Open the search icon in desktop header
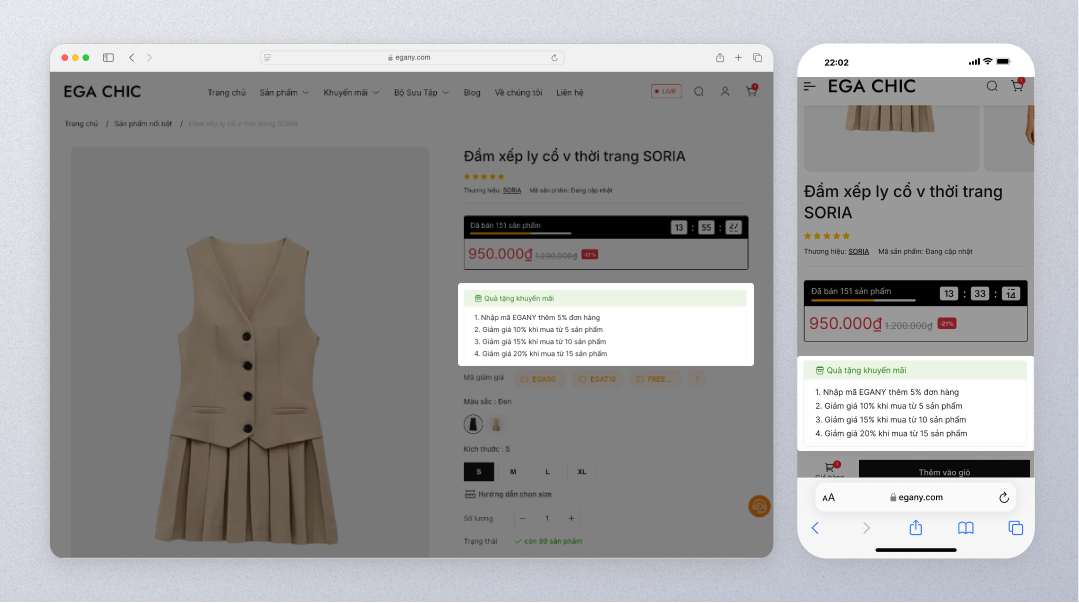 (x=699, y=92)
